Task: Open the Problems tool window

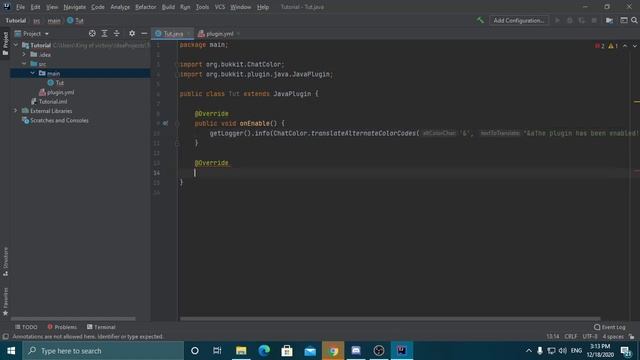Action: point(62,327)
